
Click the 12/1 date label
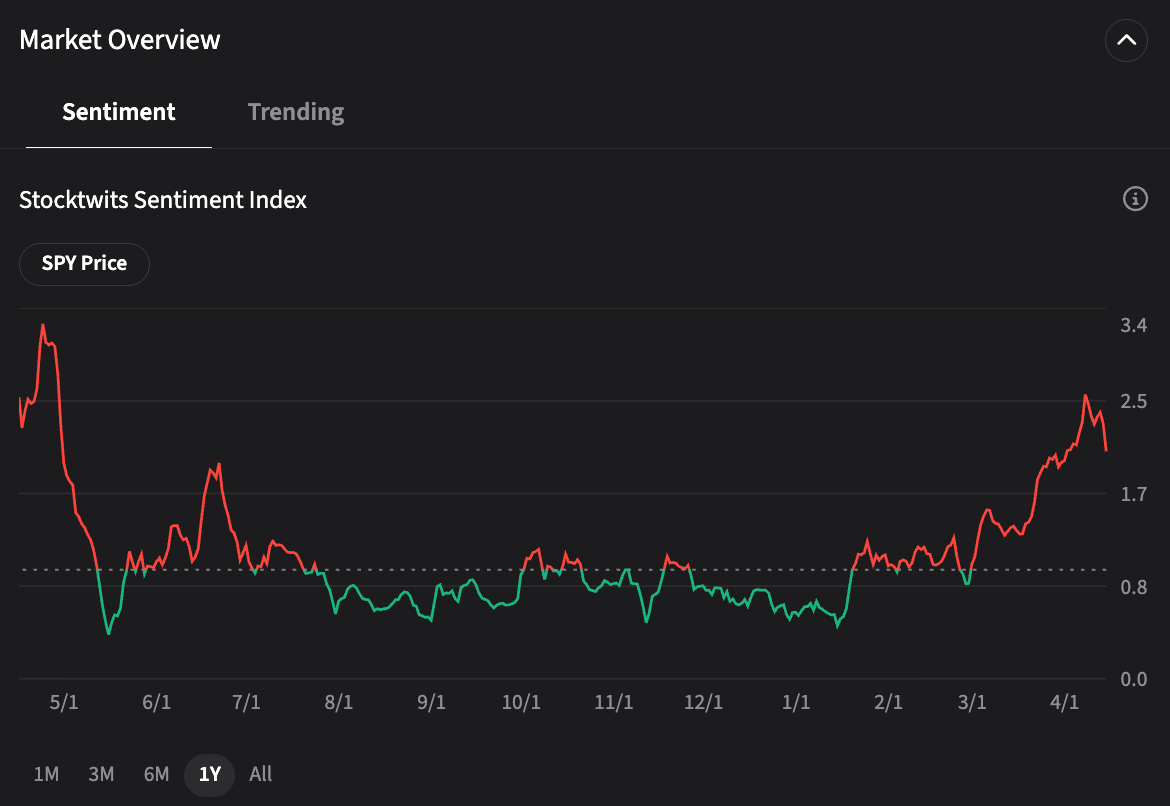[x=704, y=702]
